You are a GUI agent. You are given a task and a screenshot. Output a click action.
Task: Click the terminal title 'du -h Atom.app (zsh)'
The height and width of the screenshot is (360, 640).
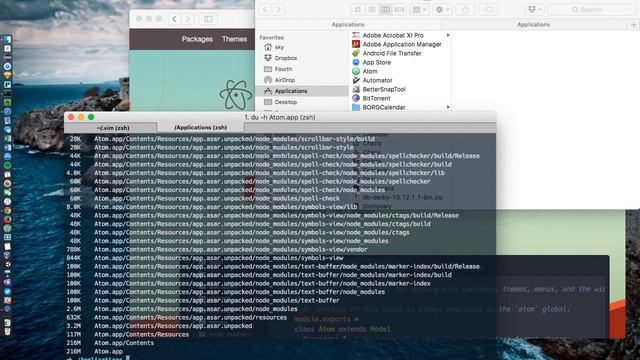point(280,117)
